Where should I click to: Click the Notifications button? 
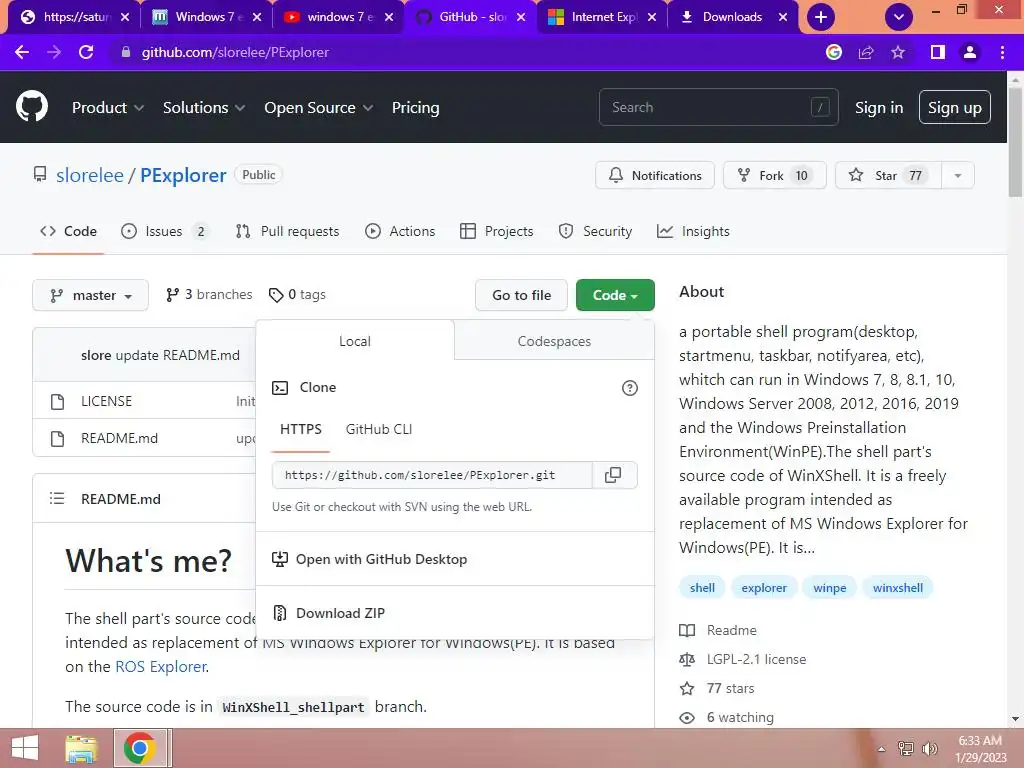coord(654,175)
